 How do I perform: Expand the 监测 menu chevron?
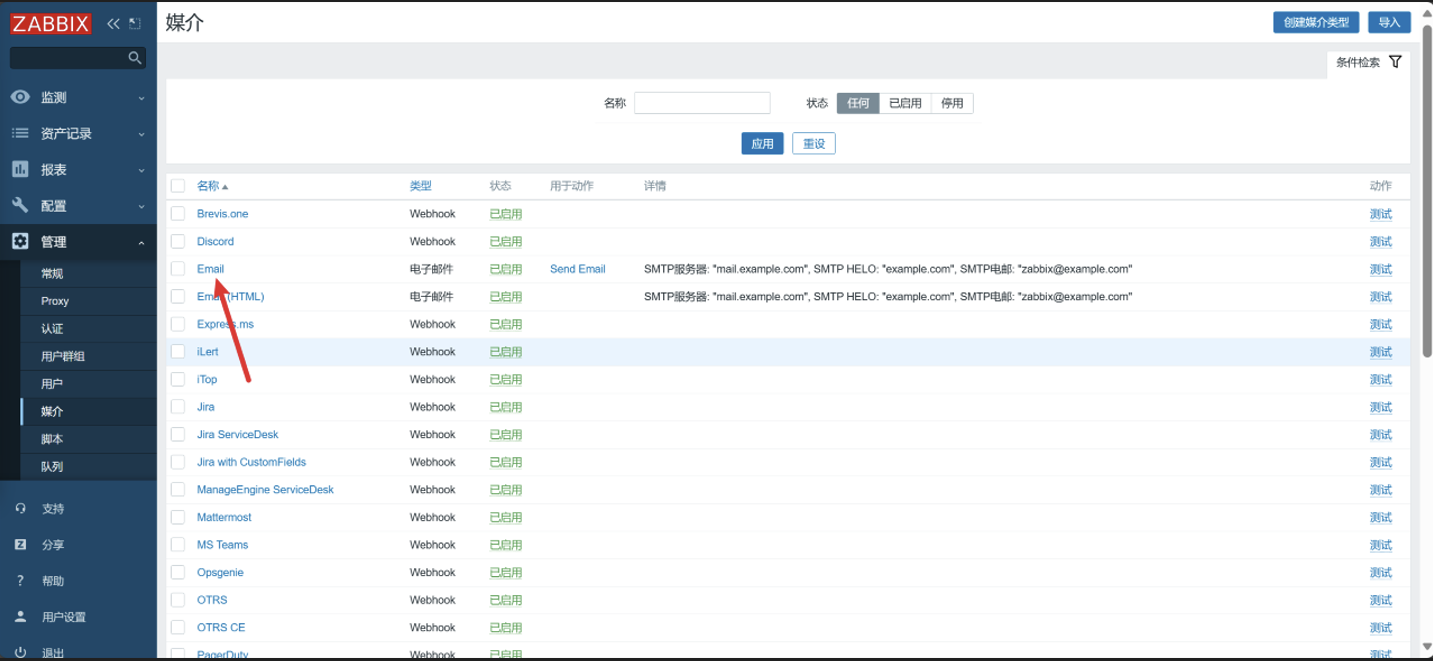[141, 98]
